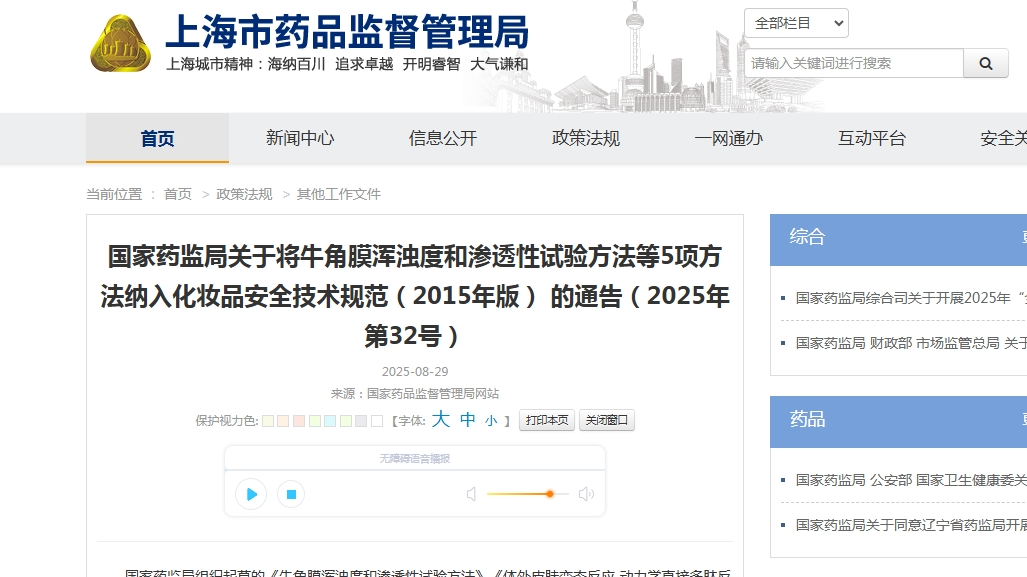Select the pink eye-protection color swatch
Viewport: 1027px width, 577px height.
[x=299, y=421]
